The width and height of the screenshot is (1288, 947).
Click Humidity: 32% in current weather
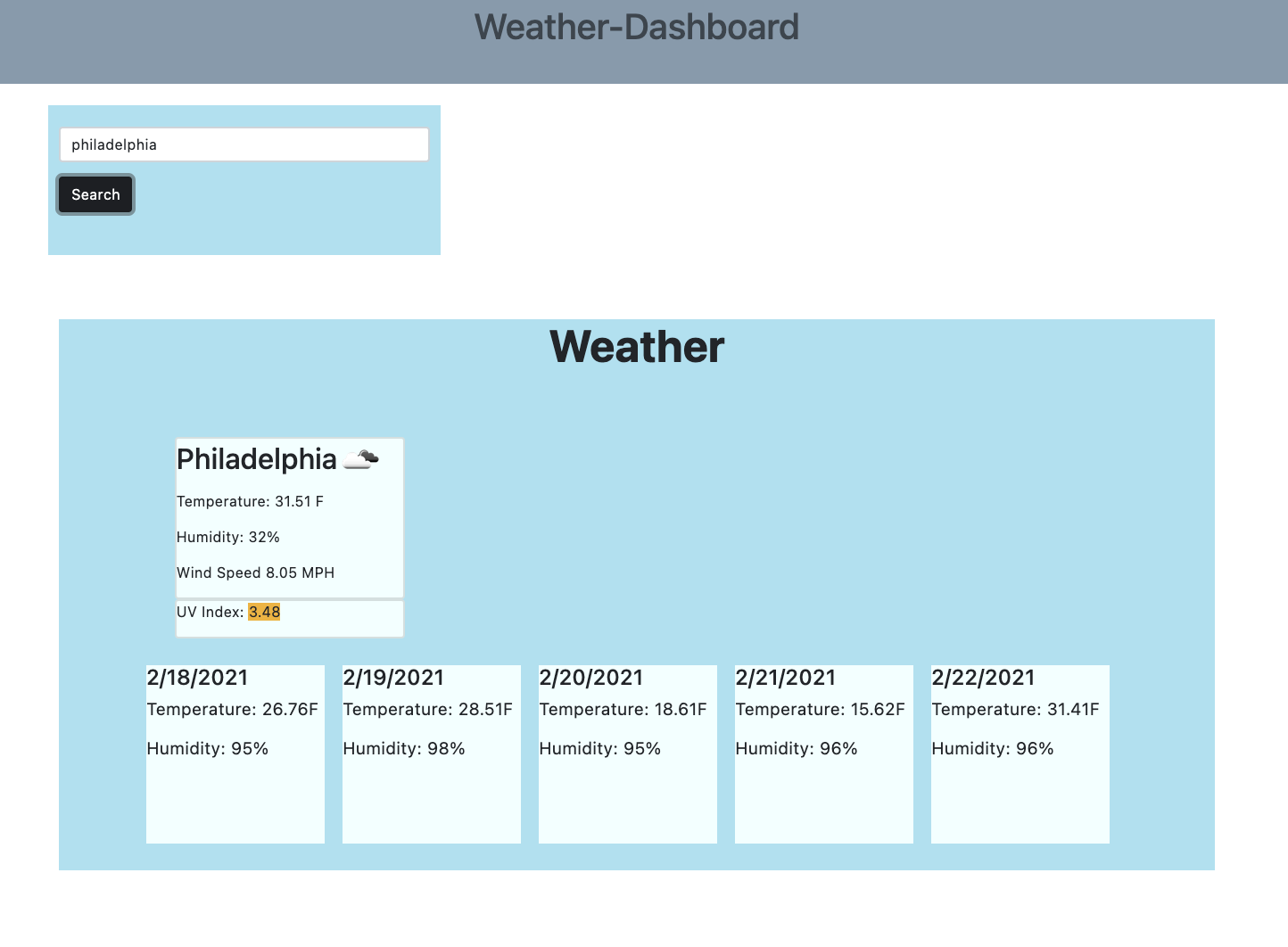(228, 537)
